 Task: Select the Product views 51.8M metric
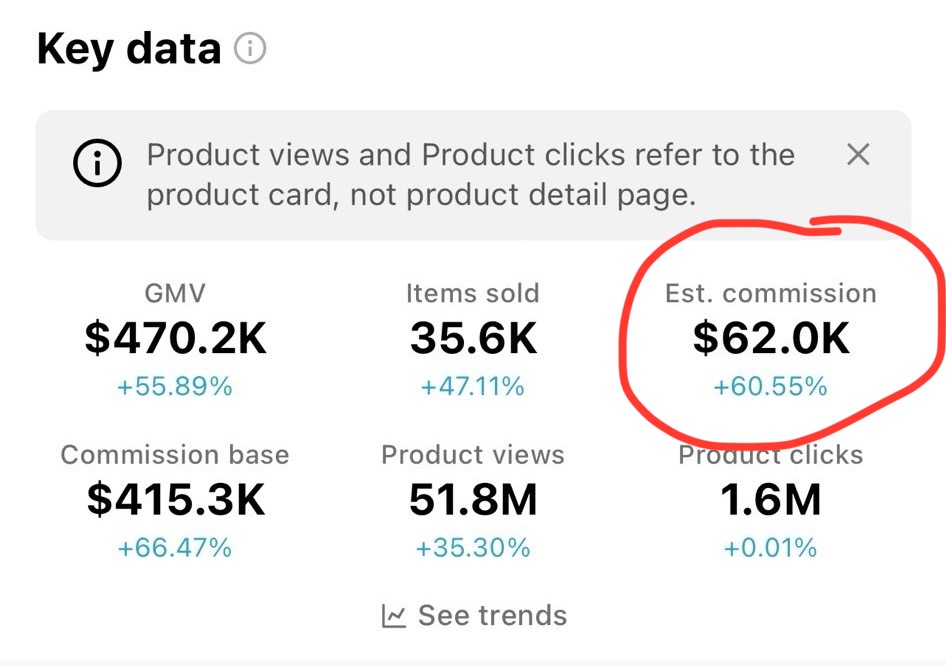click(472, 500)
